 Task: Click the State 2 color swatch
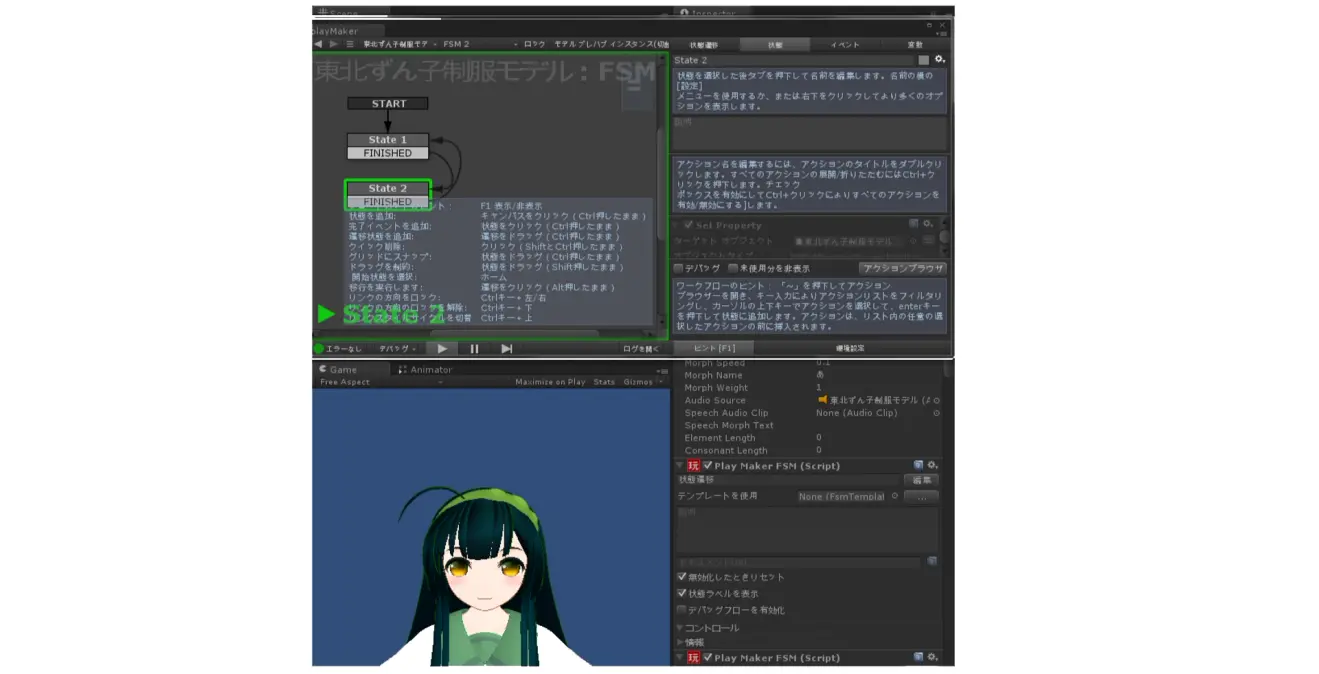(x=923, y=60)
